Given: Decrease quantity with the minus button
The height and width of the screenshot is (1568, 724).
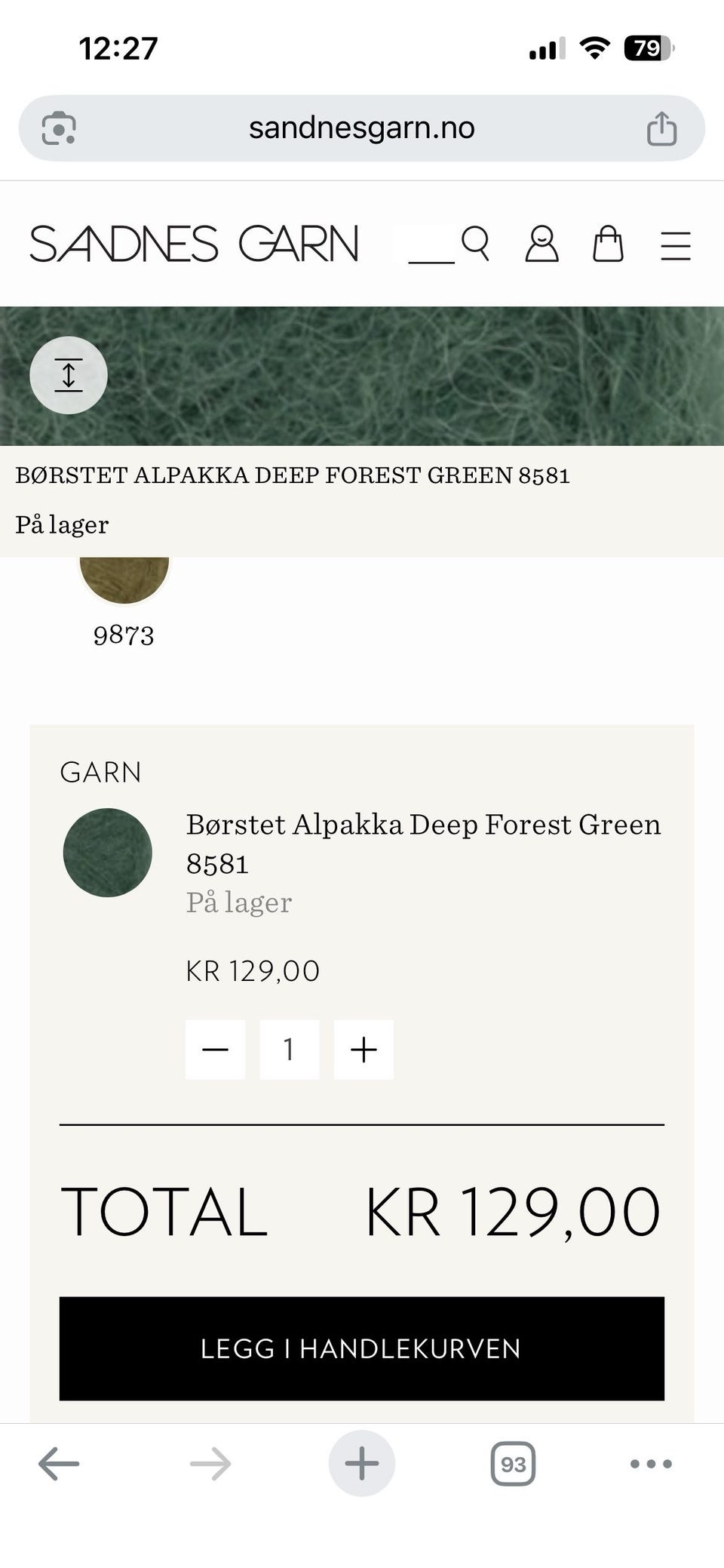Looking at the screenshot, I should (215, 1049).
